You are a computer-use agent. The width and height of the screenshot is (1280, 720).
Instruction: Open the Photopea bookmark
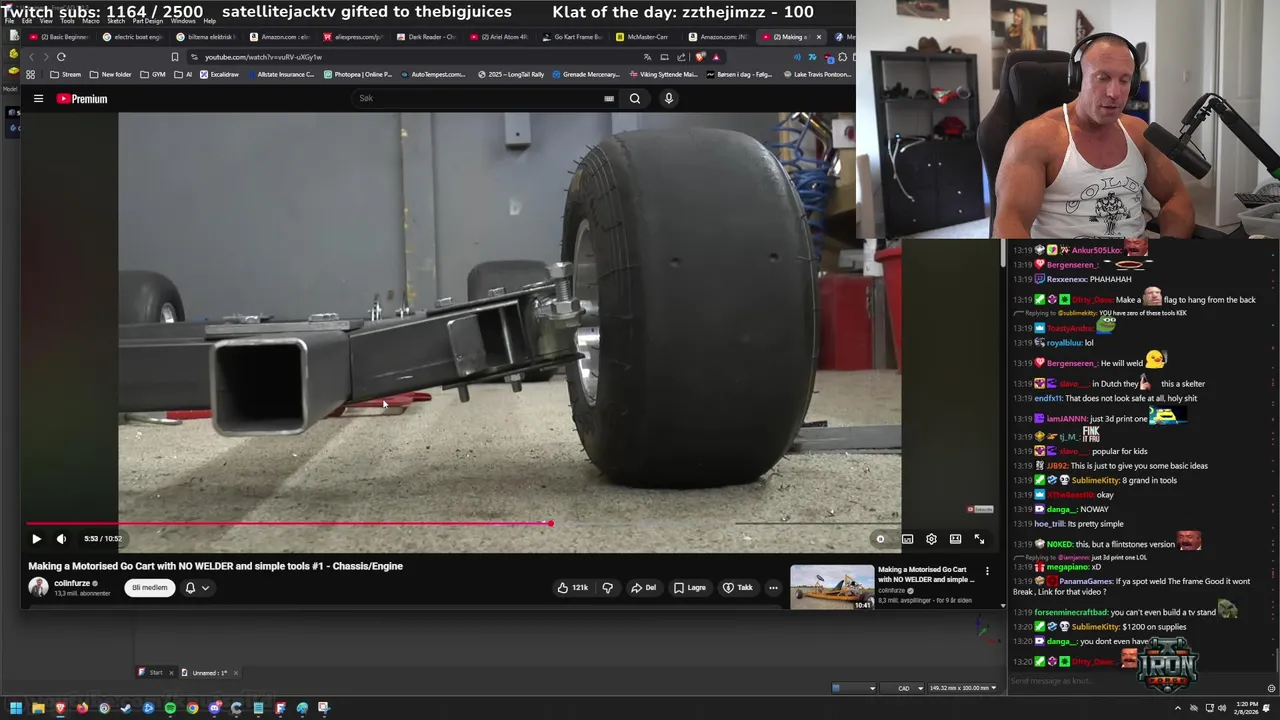(x=357, y=74)
